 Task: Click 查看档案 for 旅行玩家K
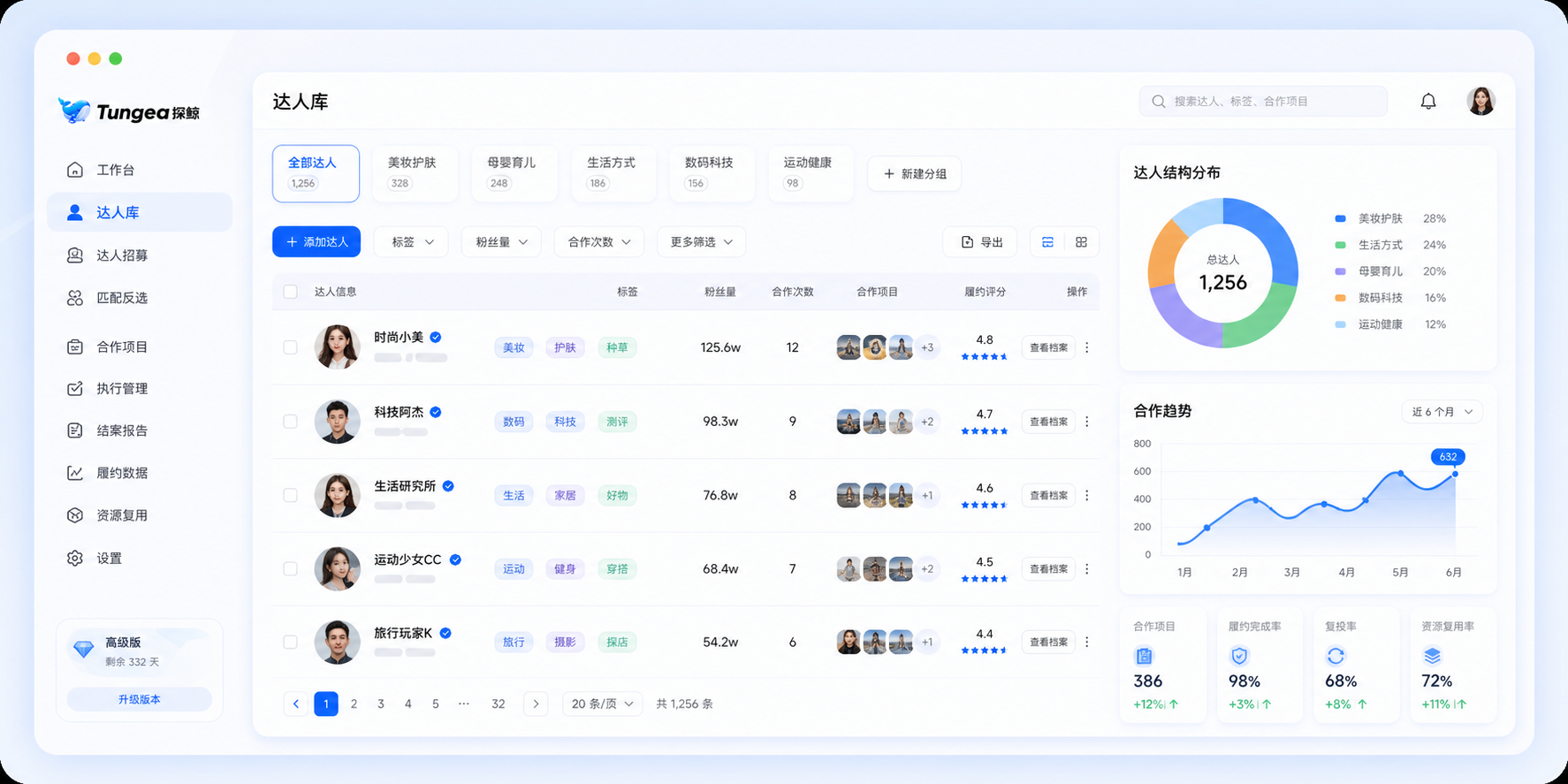[1048, 642]
